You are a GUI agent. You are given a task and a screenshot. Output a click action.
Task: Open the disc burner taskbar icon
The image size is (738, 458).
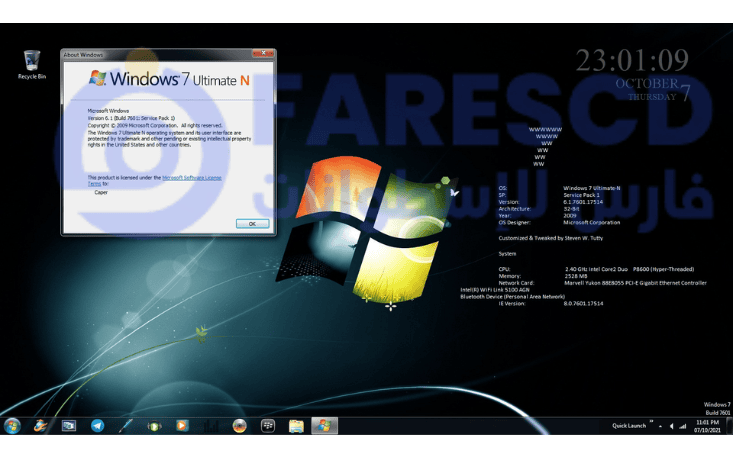tap(240, 426)
